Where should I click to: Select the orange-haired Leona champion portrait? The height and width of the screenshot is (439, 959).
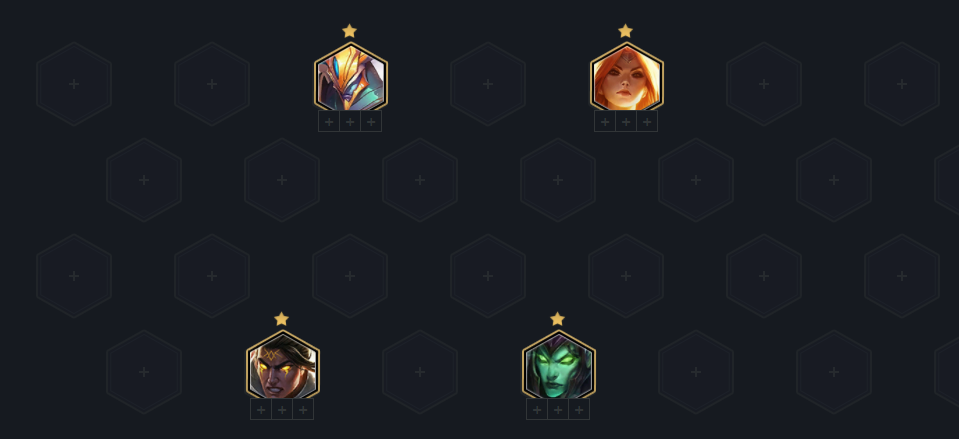[626, 79]
